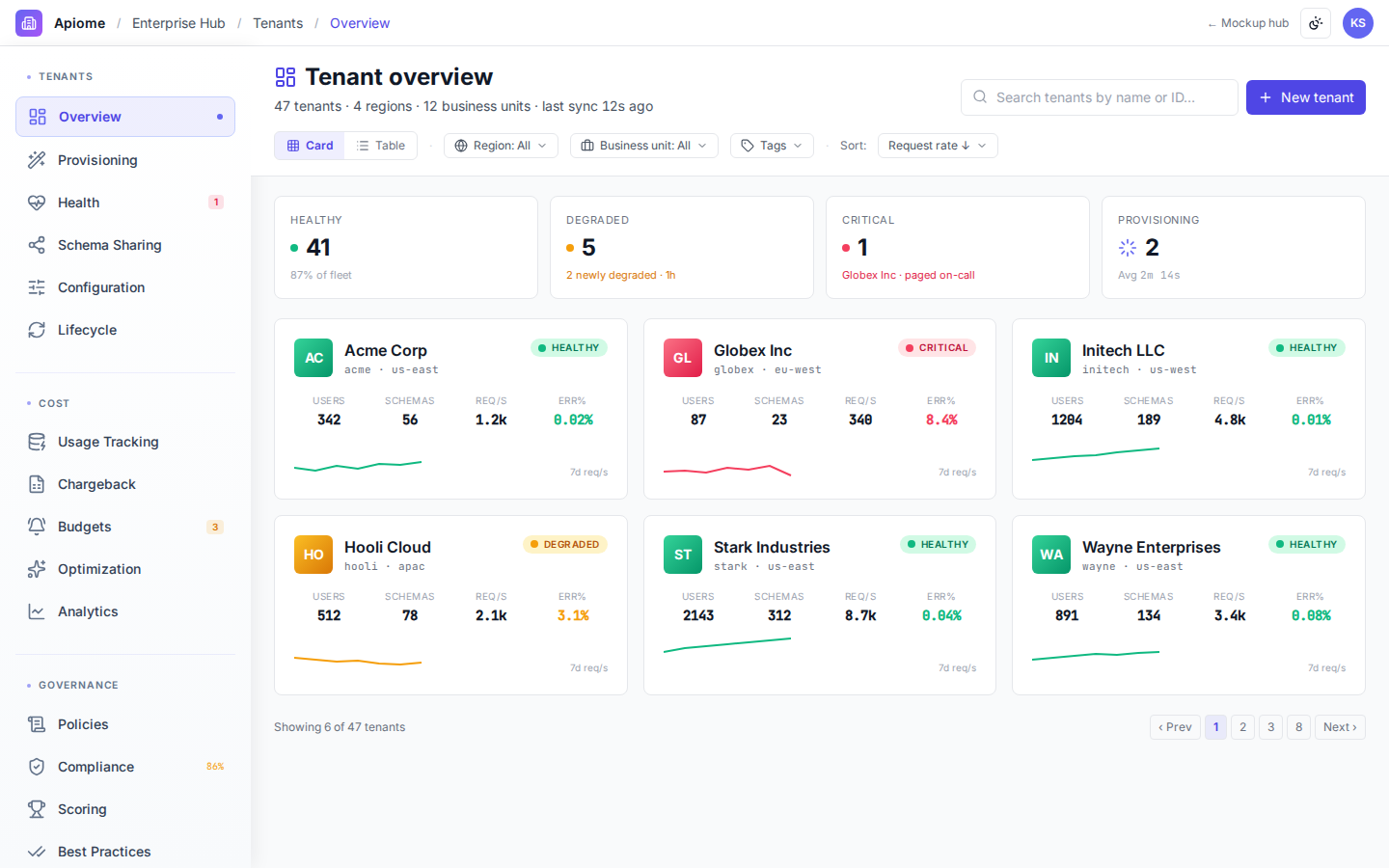This screenshot has width=1389, height=868.
Task: Click the Mockup hub back link
Action: (x=1248, y=23)
